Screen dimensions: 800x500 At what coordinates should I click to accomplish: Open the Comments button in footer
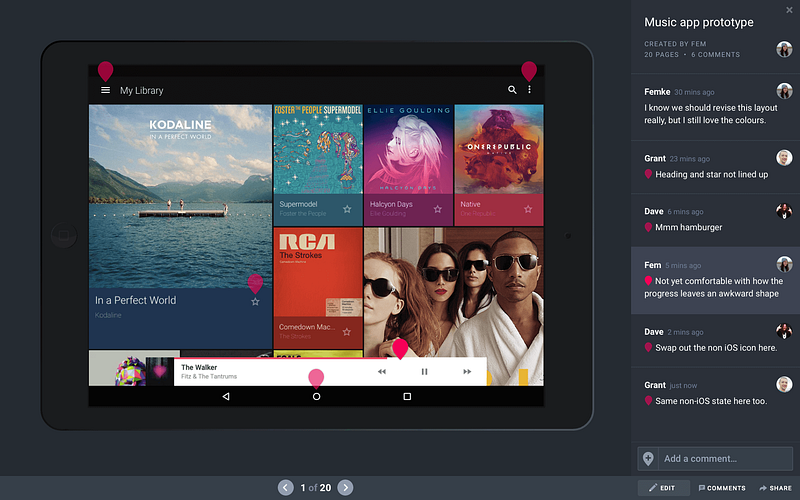coord(722,488)
